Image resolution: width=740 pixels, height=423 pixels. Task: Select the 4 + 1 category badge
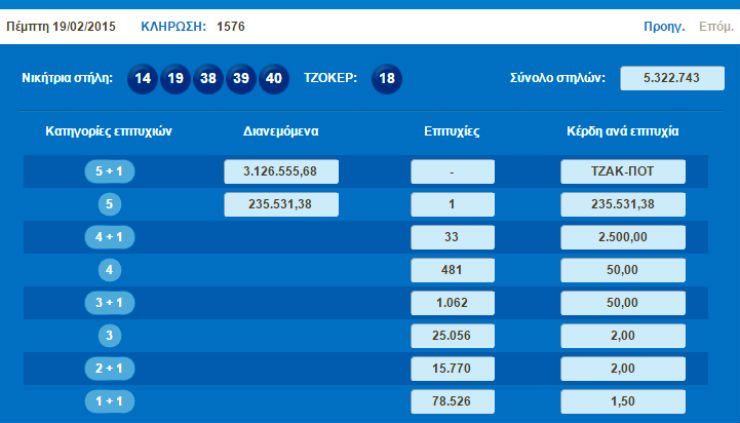110,237
